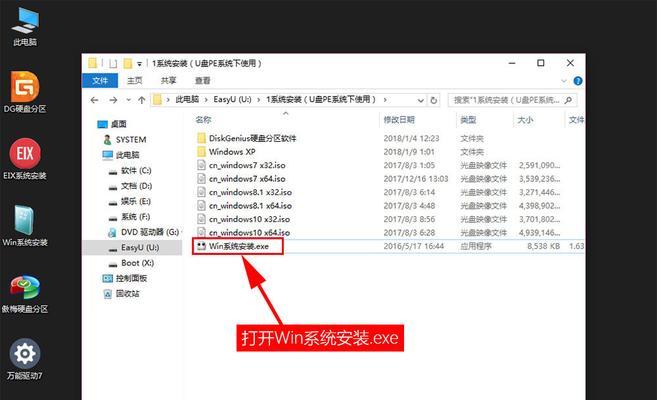The height and width of the screenshot is (400, 657).
Task: Switch to the 共享 ribbon tab
Action: pos(168,80)
